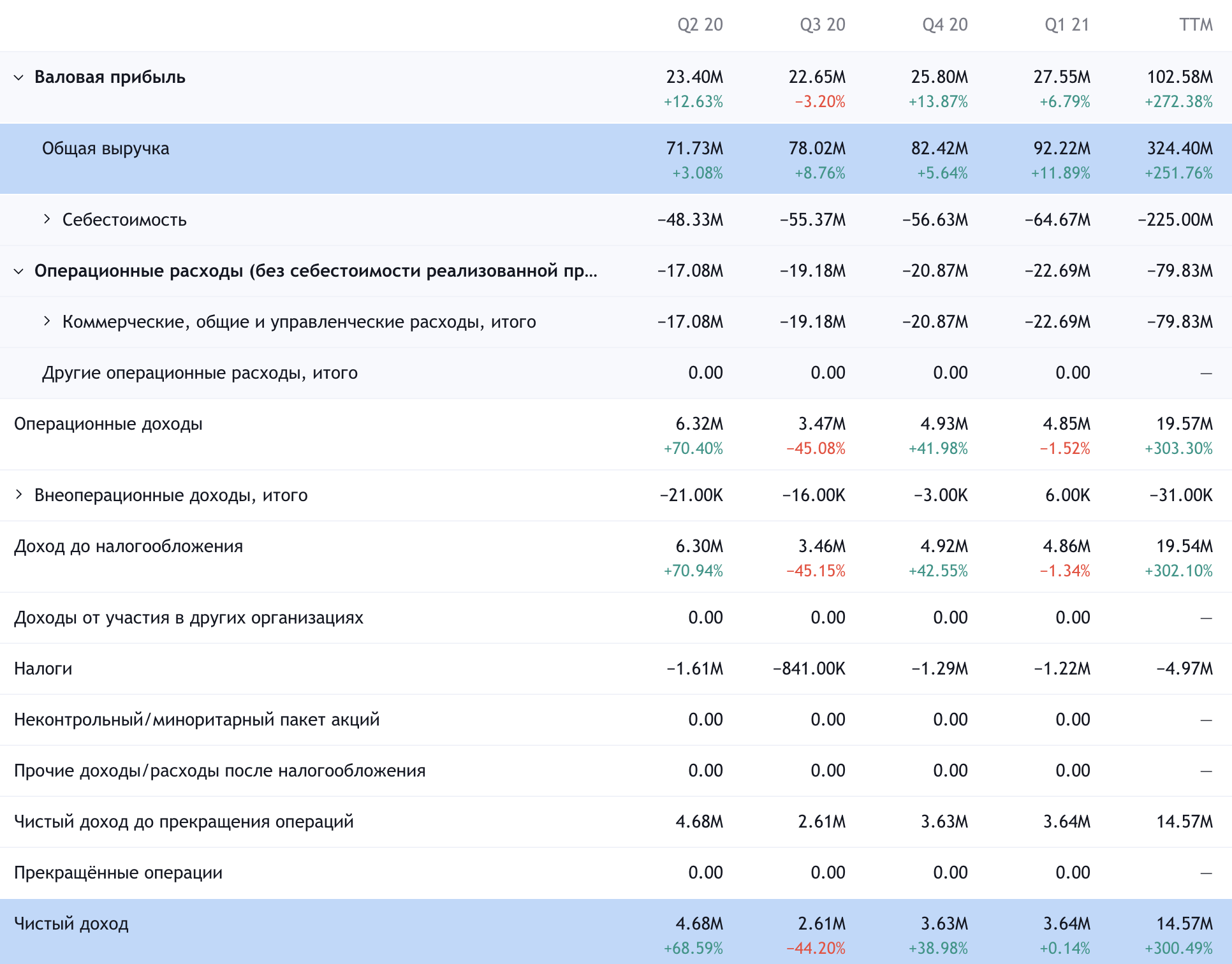
Task: Click gross profit change −3.20%
Action: pyautogui.click(x=820, y=102)
